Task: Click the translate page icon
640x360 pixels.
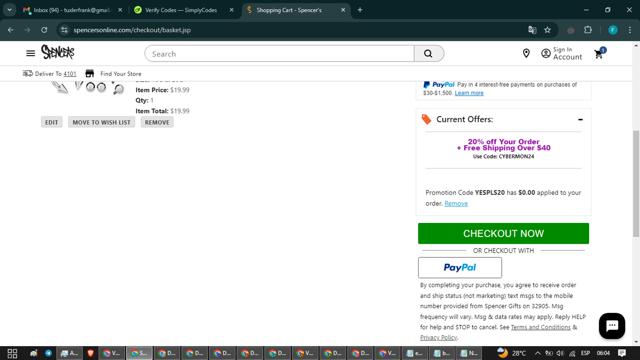Action: [x=532, y=30]
